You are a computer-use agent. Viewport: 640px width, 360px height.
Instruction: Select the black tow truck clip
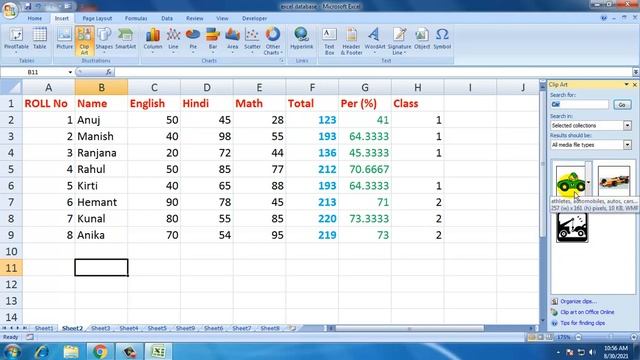click(x=572, y=228)
